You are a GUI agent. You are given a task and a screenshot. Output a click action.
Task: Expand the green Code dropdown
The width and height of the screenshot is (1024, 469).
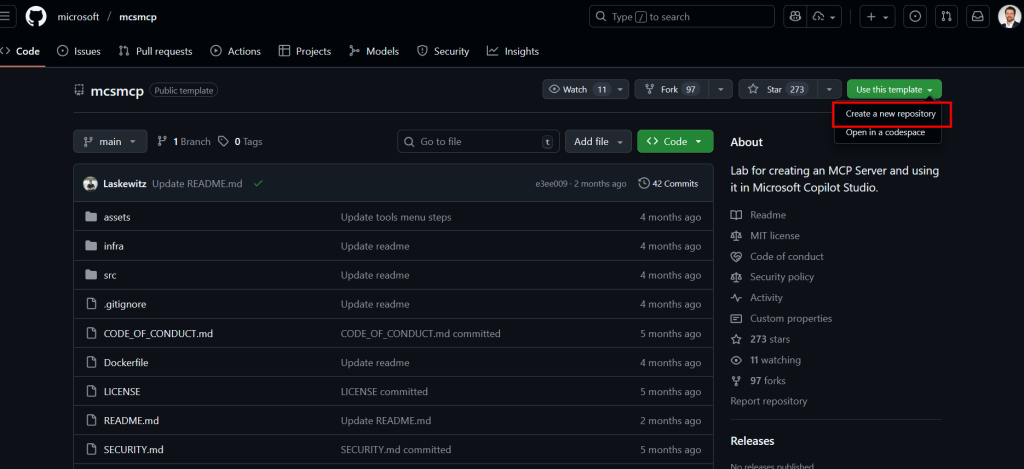click(675, 142)
